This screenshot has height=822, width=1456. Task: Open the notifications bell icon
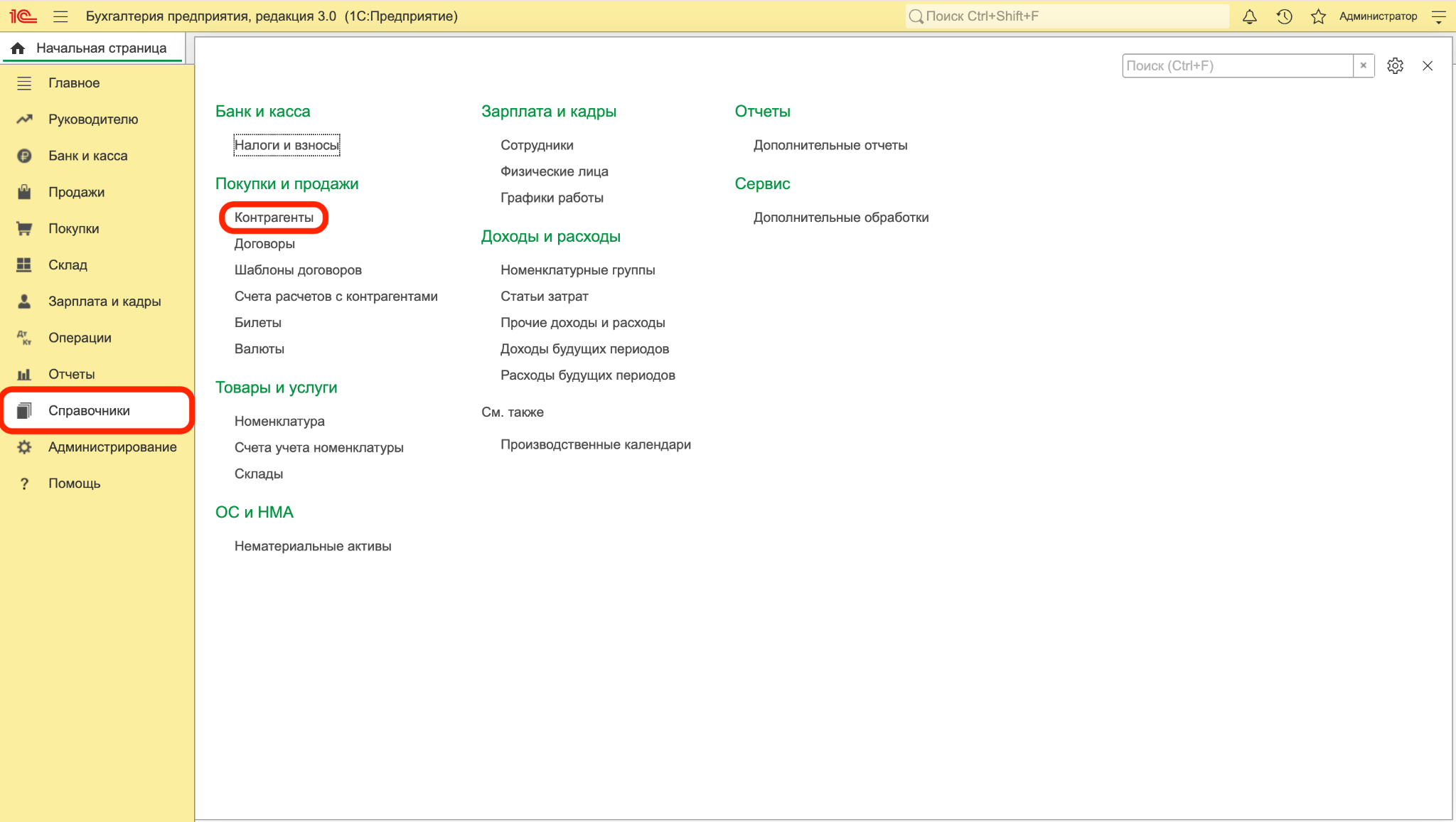click(1249, 16)
